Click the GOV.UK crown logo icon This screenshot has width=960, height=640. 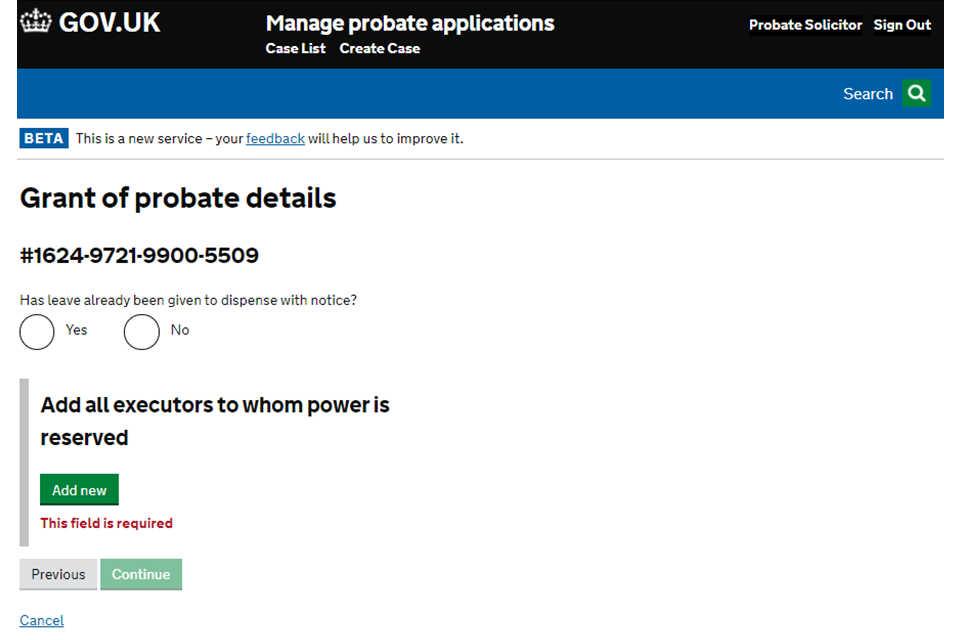pyautogui.click(x=36, y=22)
